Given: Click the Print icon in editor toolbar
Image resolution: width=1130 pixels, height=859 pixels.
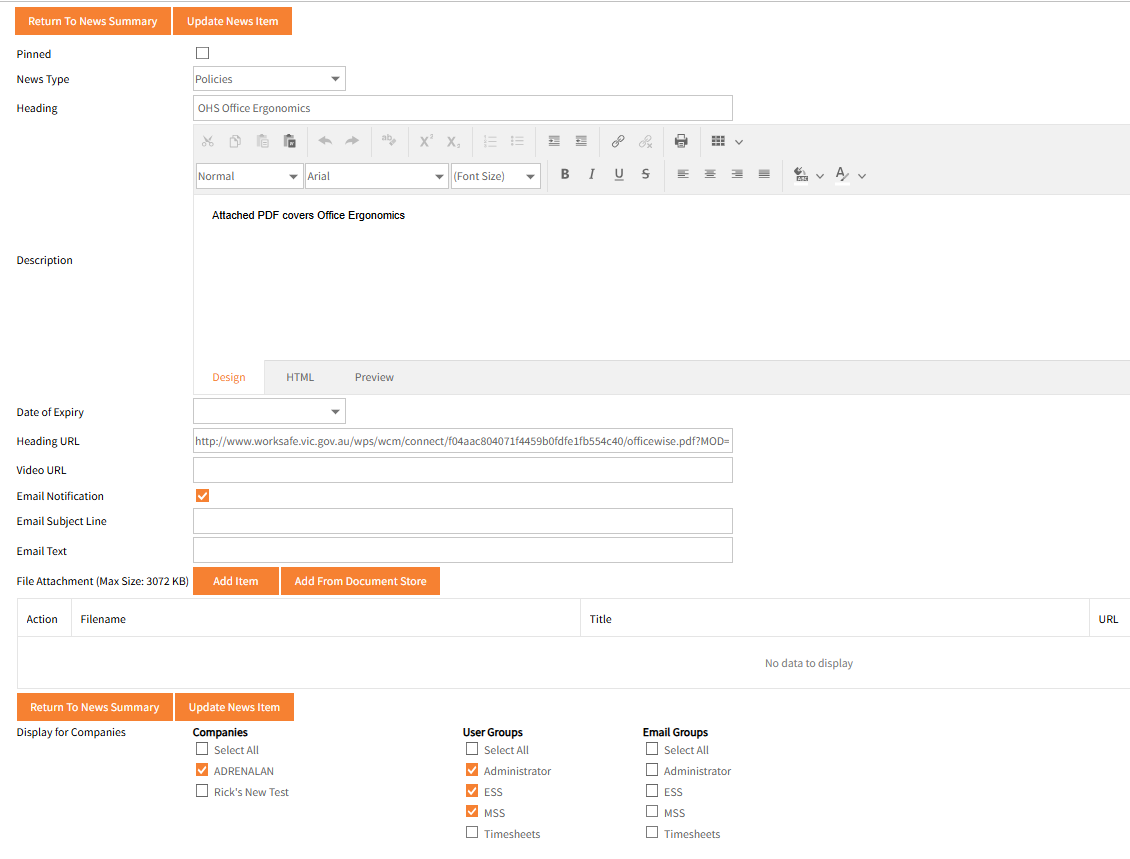Looking at the screenshot, I should pos(681,141).
